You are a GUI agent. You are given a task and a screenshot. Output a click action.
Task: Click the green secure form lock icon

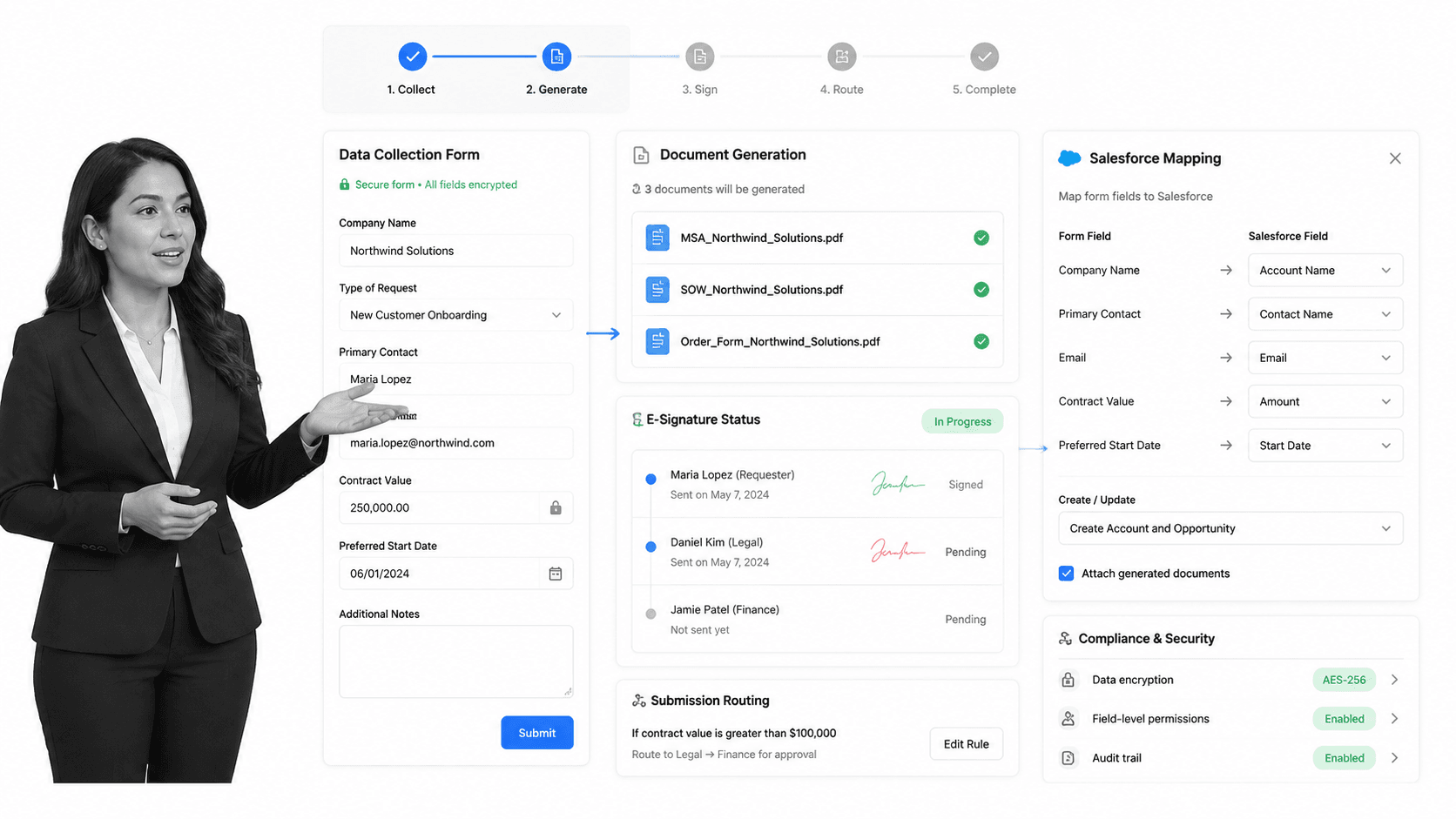pos(344,185)
